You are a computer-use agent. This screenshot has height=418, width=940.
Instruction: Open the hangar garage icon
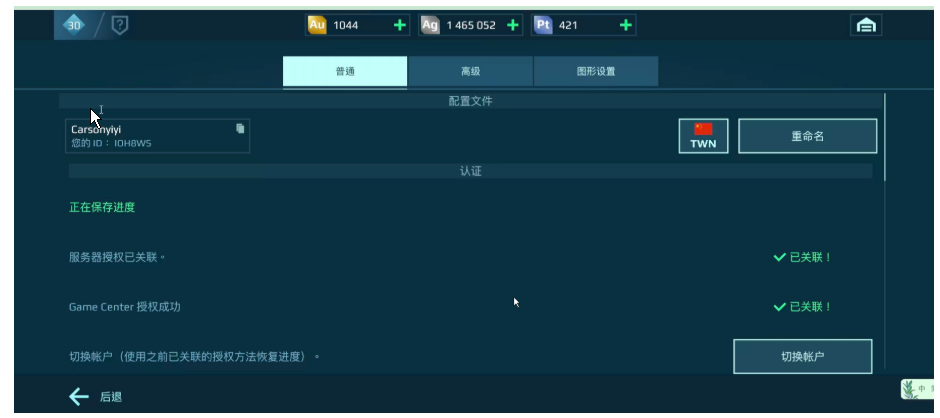[866, 25]
